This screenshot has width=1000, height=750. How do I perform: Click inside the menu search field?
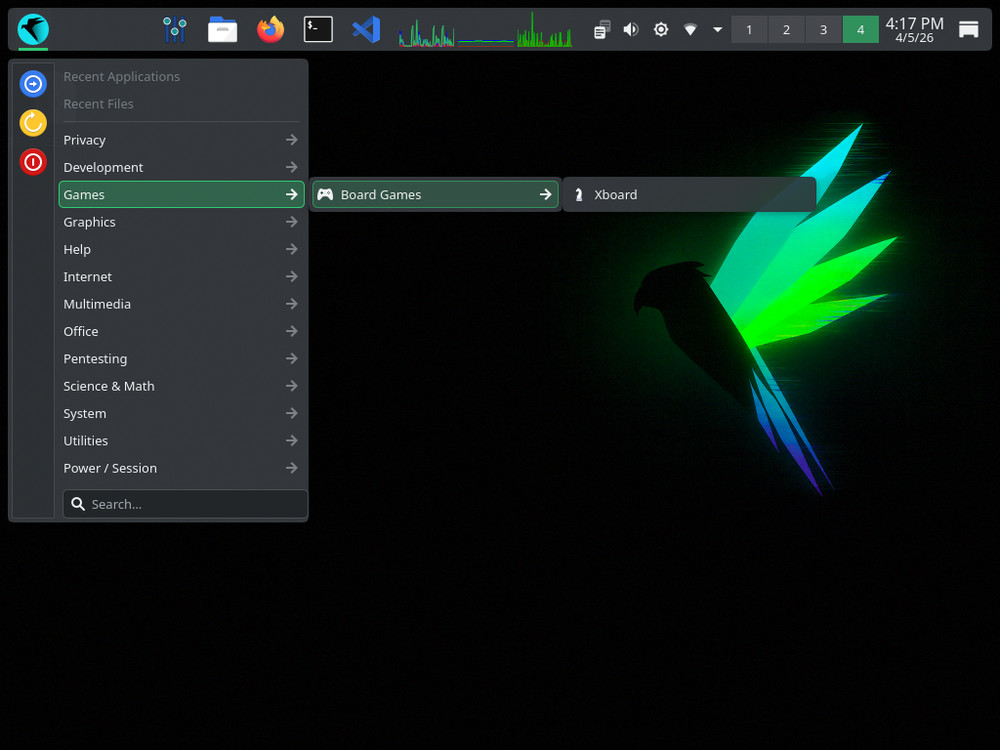(184, 504)
